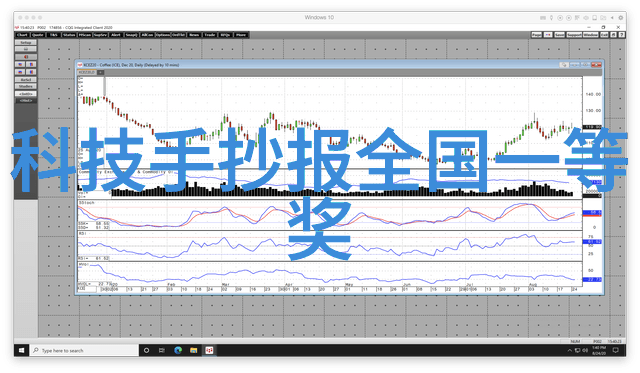This screenshot has height=373, width=640.
Task: Open the Options toolbar button
Action: (162, 35)
